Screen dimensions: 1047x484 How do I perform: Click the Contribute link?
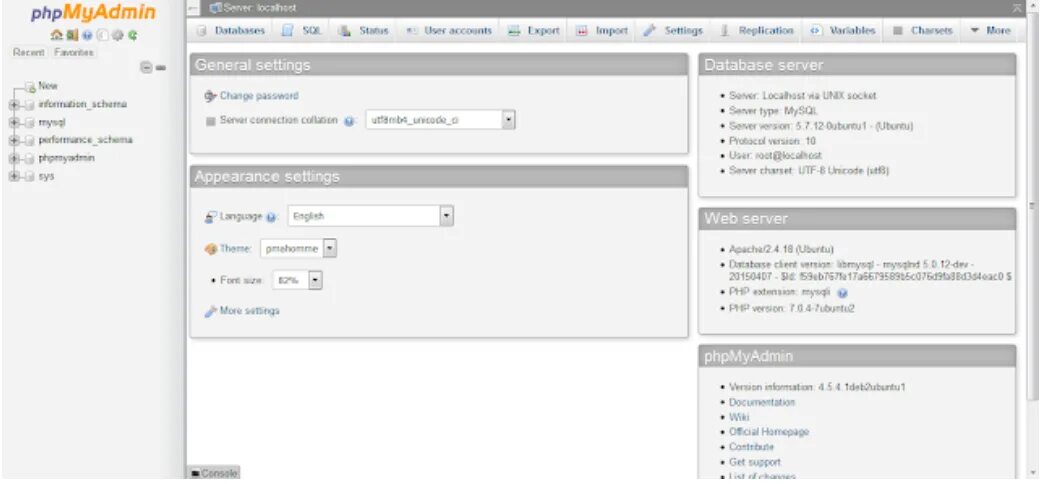(x=751, y=447)
